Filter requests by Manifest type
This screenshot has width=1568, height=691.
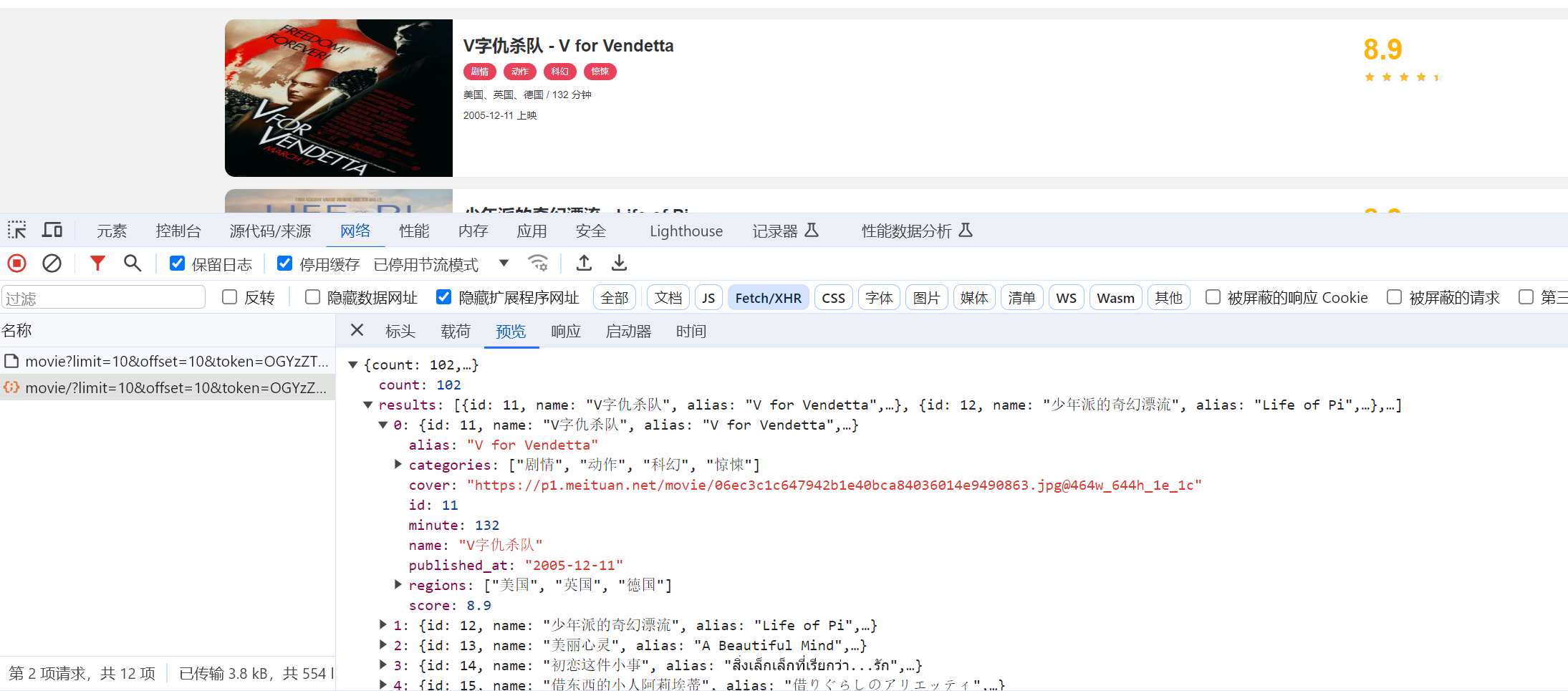(1021, 297)
